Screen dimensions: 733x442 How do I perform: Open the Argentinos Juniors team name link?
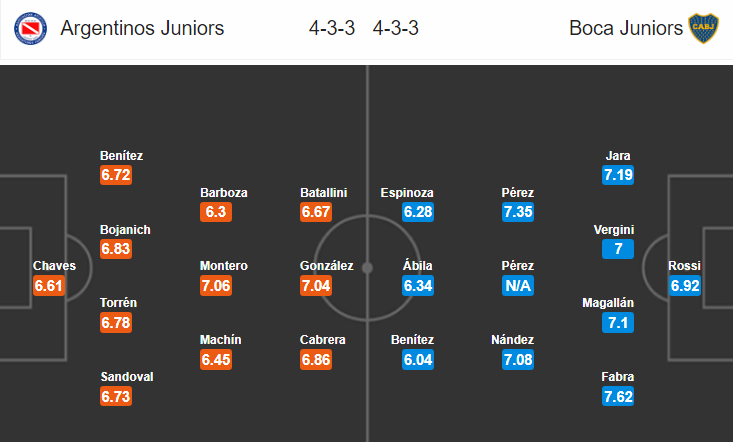142,28
